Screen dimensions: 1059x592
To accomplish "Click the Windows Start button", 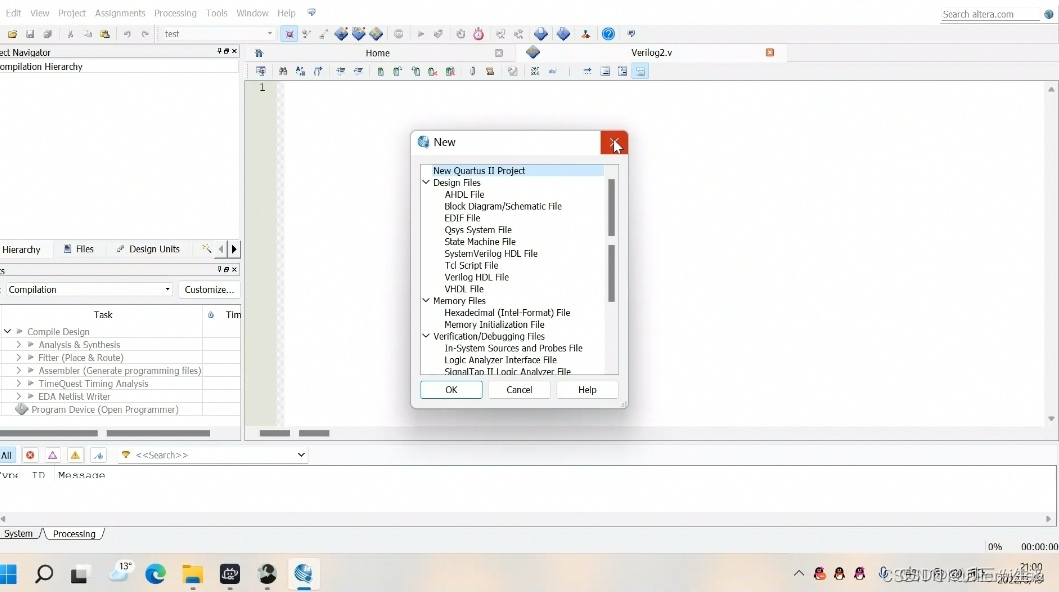I will (8, 574).
